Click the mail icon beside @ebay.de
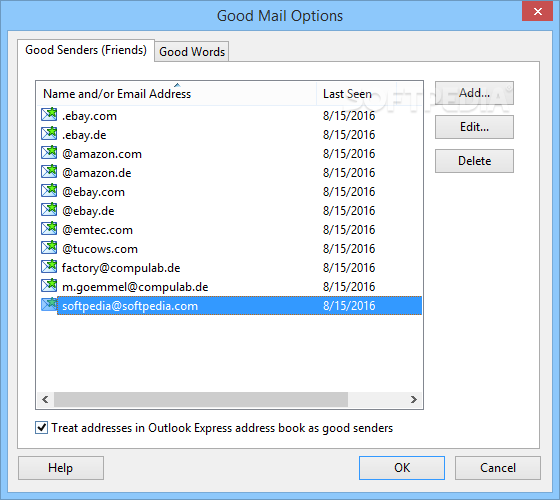The width and height of the screenshot is (560, 500). 49,209
